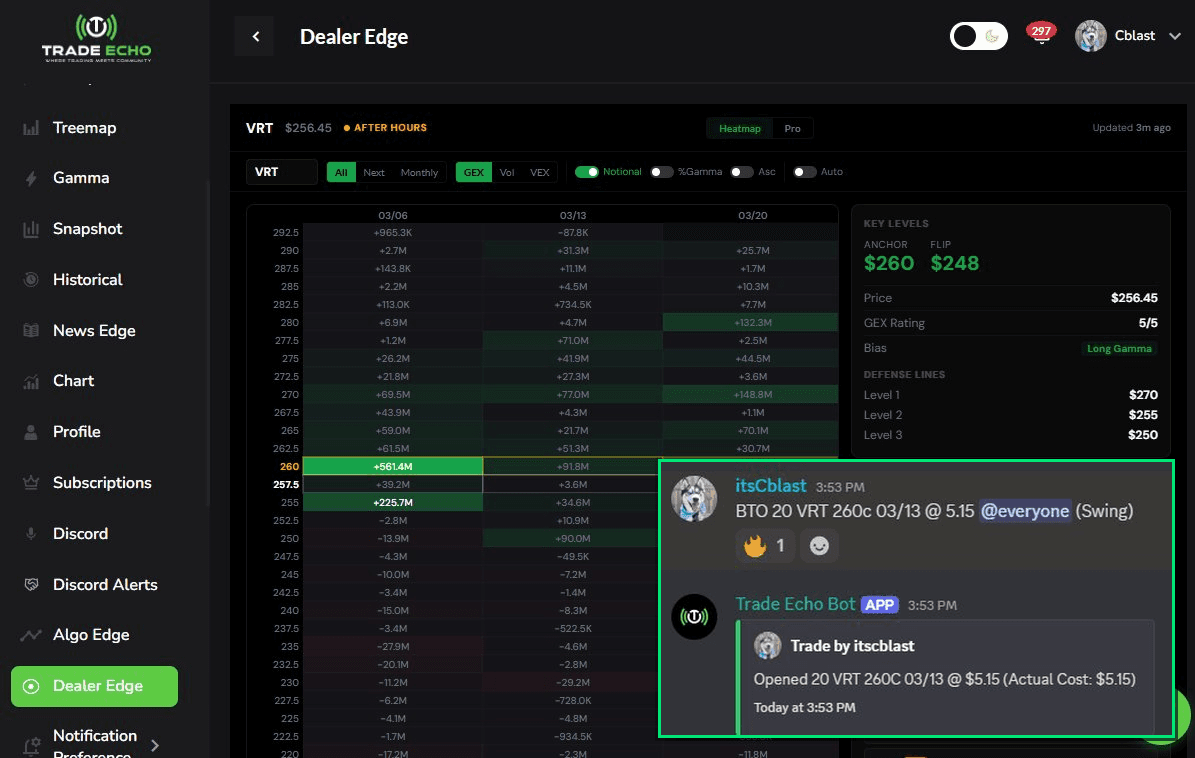
Task: Click the +225.7M cell at strike 255
Action: click(392, 502)
